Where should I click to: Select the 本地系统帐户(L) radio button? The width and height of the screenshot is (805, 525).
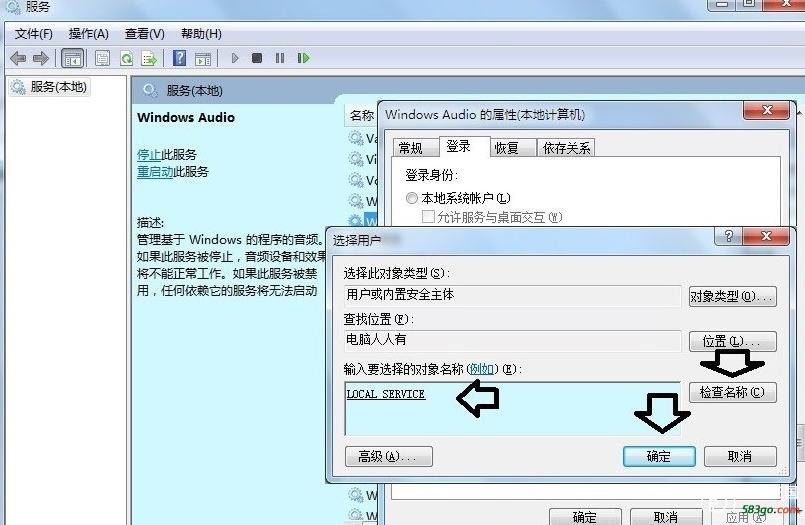(x=412, y=198)
